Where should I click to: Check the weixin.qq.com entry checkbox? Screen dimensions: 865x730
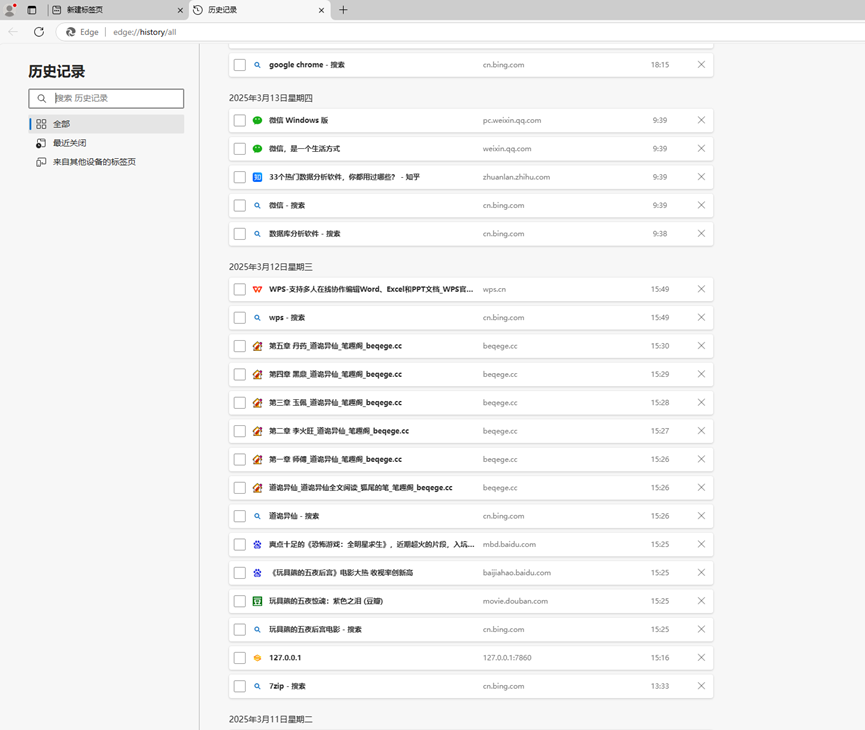pos(239,149)
